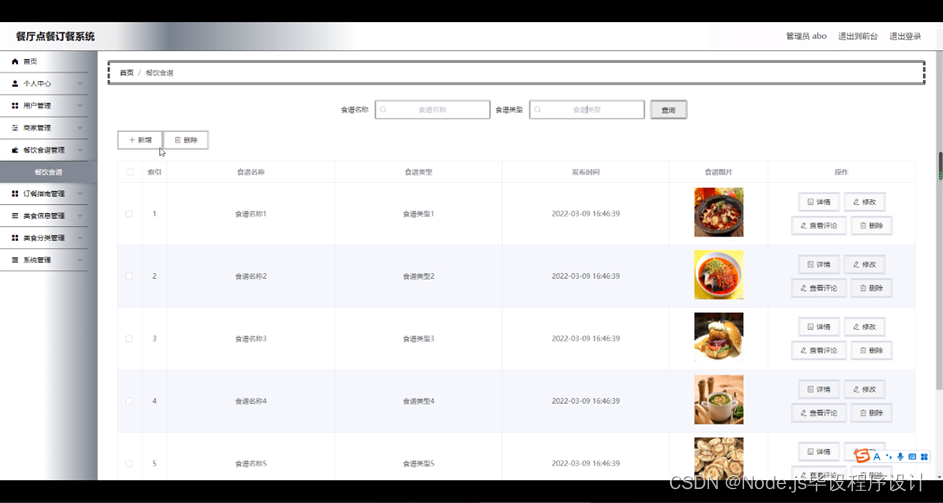
Task: Click the grid icon next to 用户管理
Action: coord(15,106)
